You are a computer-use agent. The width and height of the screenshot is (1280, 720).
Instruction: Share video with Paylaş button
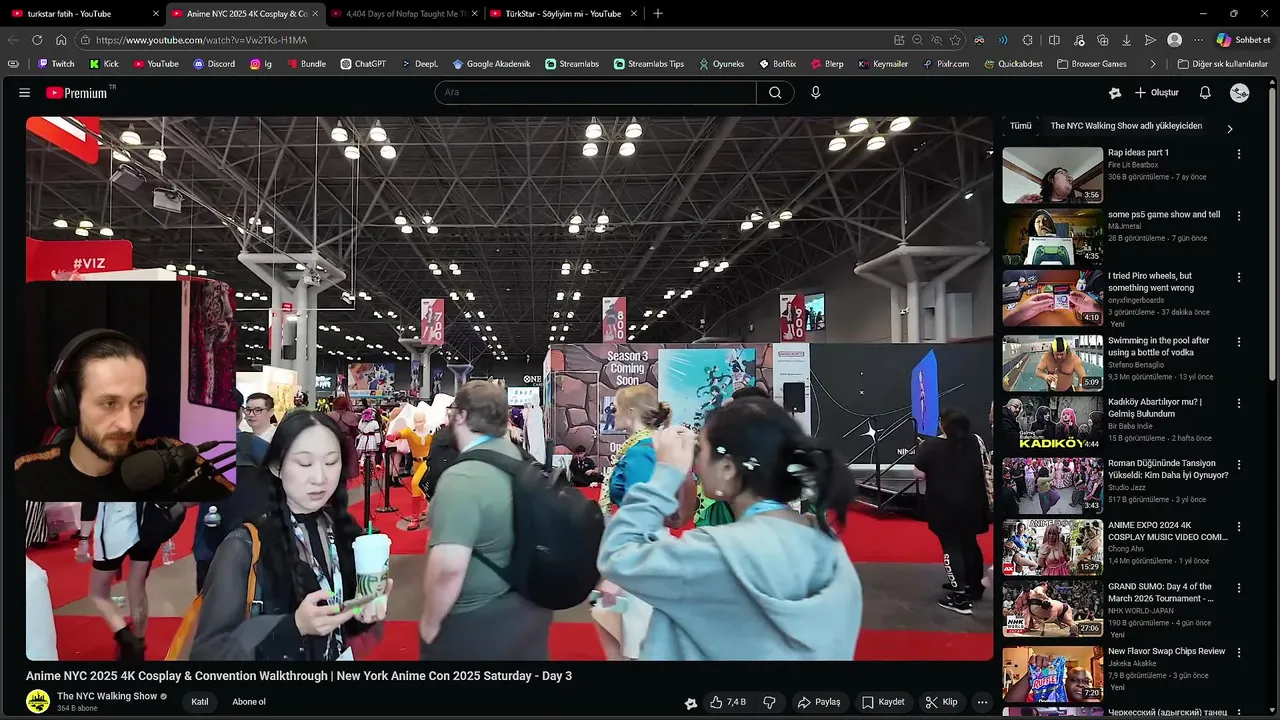pyautogui.click(x=818, y=702)
